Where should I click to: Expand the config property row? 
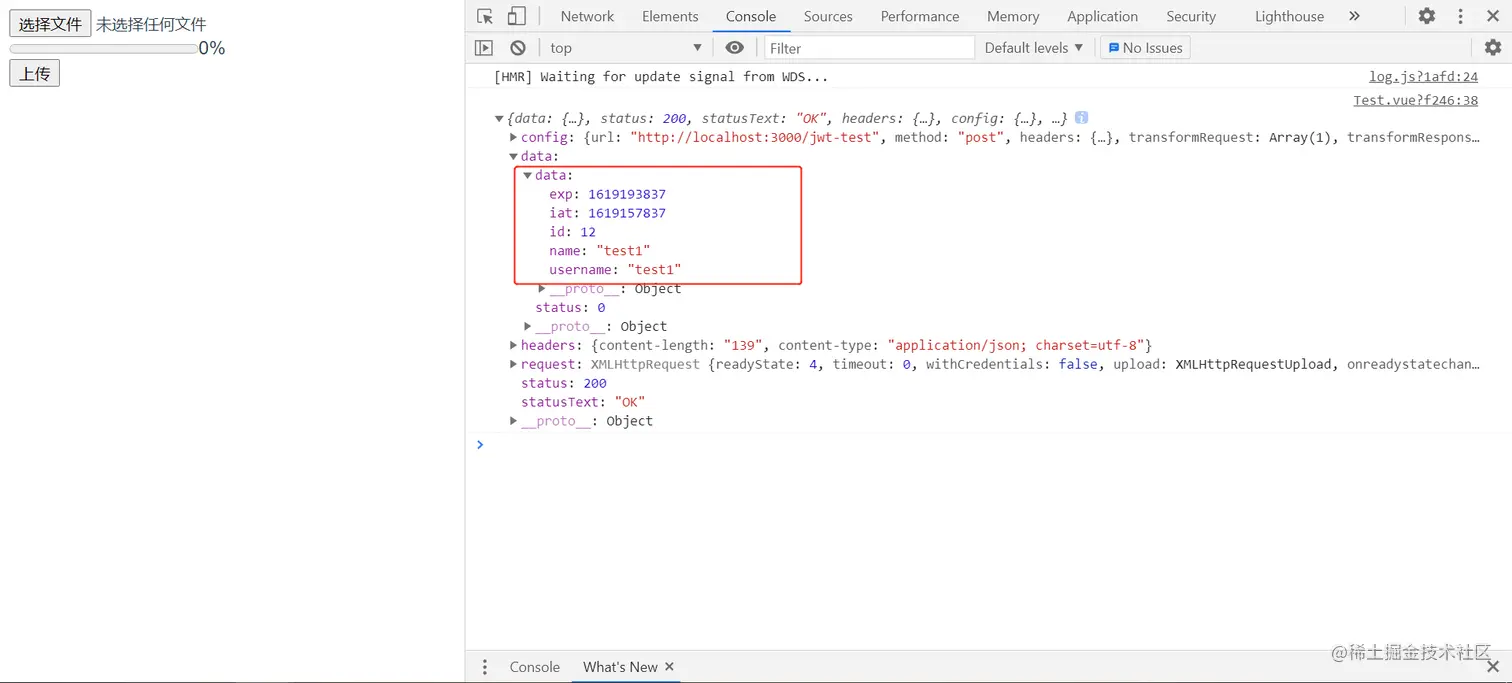coord(513,138)
